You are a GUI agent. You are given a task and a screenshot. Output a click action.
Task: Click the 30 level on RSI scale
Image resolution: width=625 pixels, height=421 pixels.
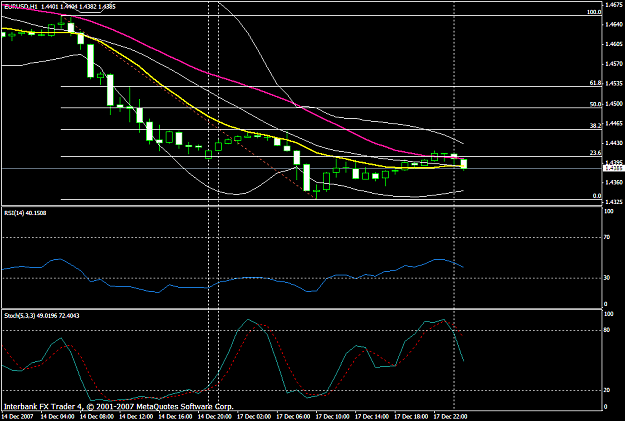click(607, 278)
